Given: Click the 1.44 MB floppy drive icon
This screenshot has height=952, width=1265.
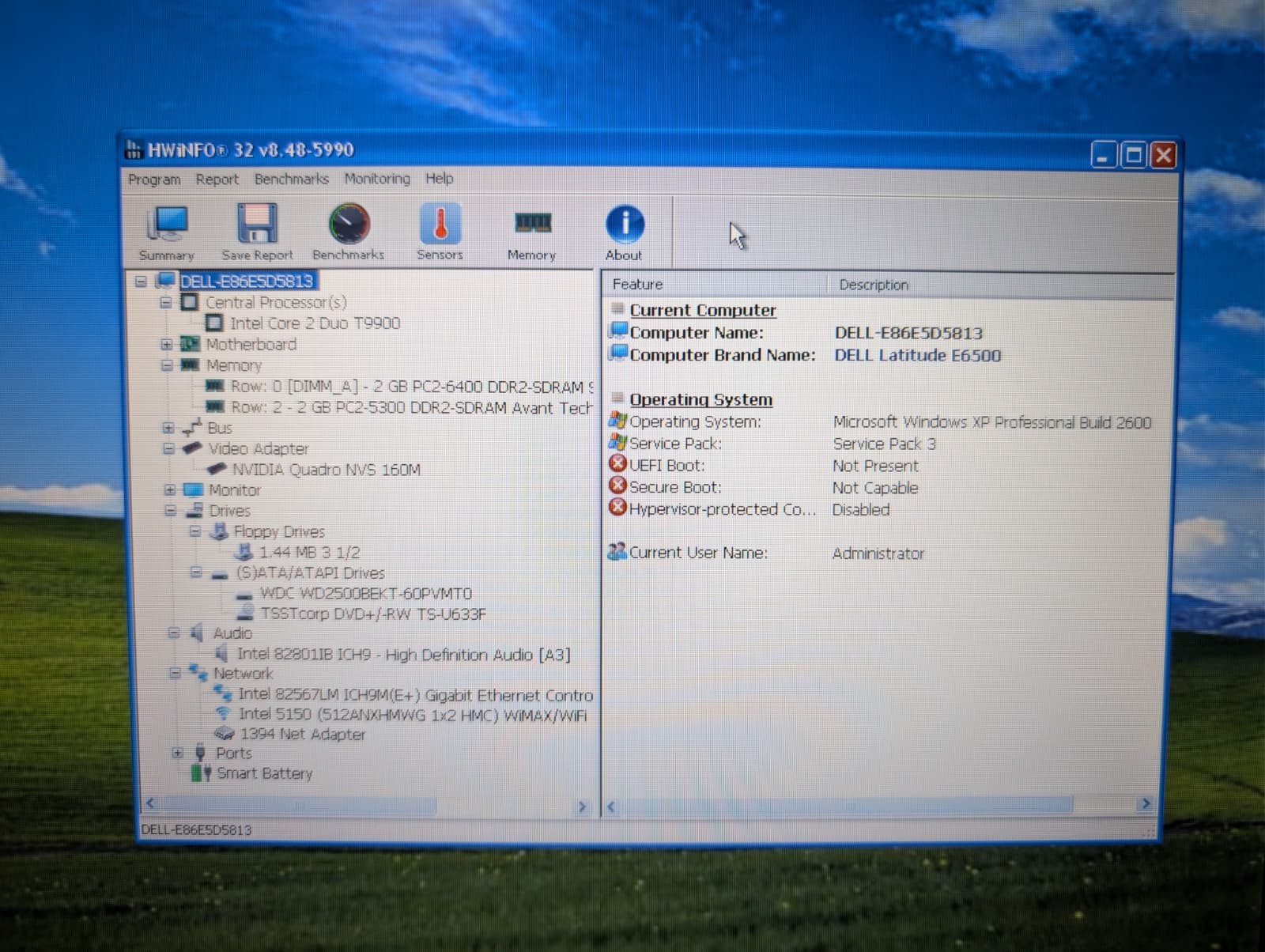Looking at the screenshot, I should click(x=244, y=552).
